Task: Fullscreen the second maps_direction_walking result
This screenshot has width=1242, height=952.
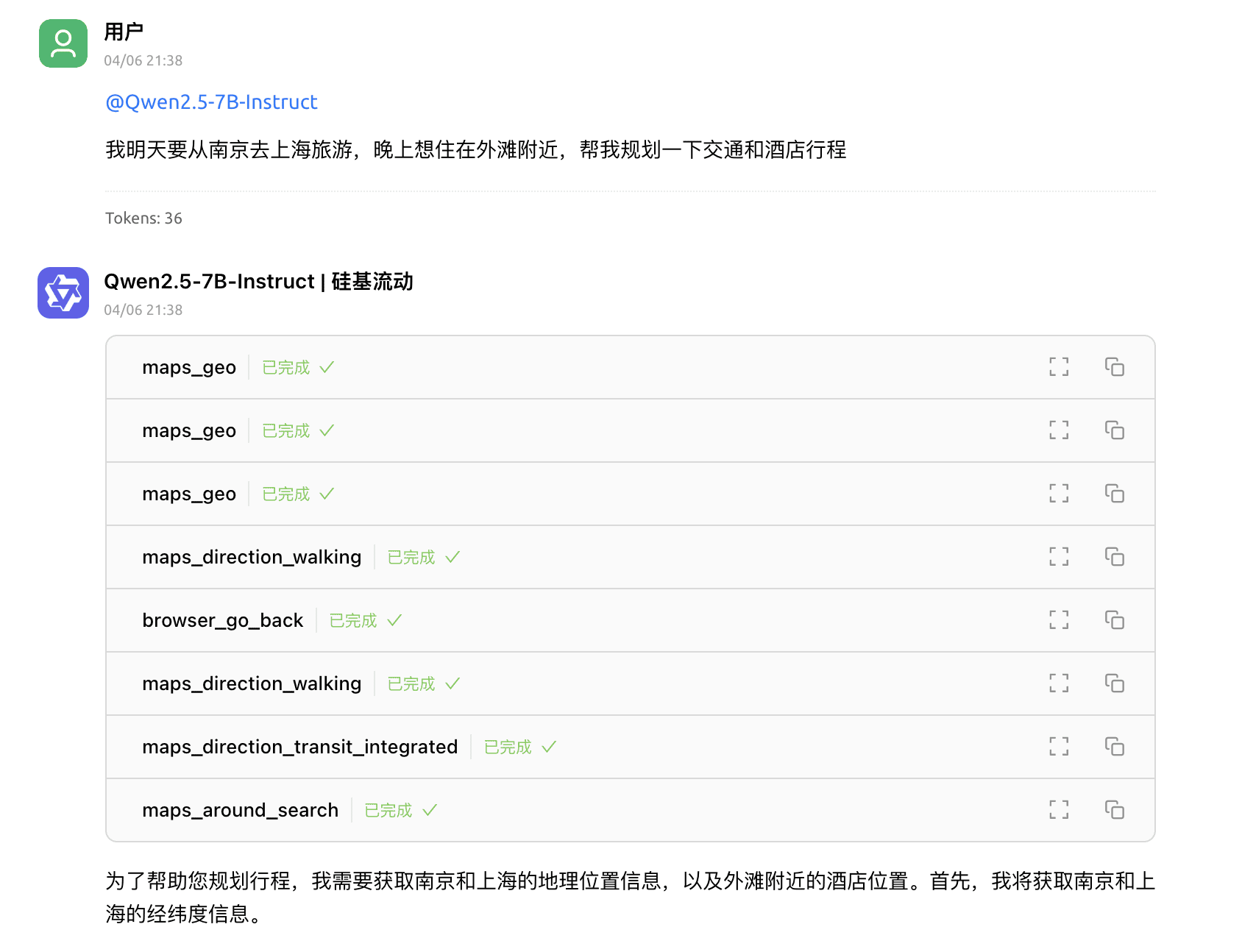Action: pos(1059,683)
